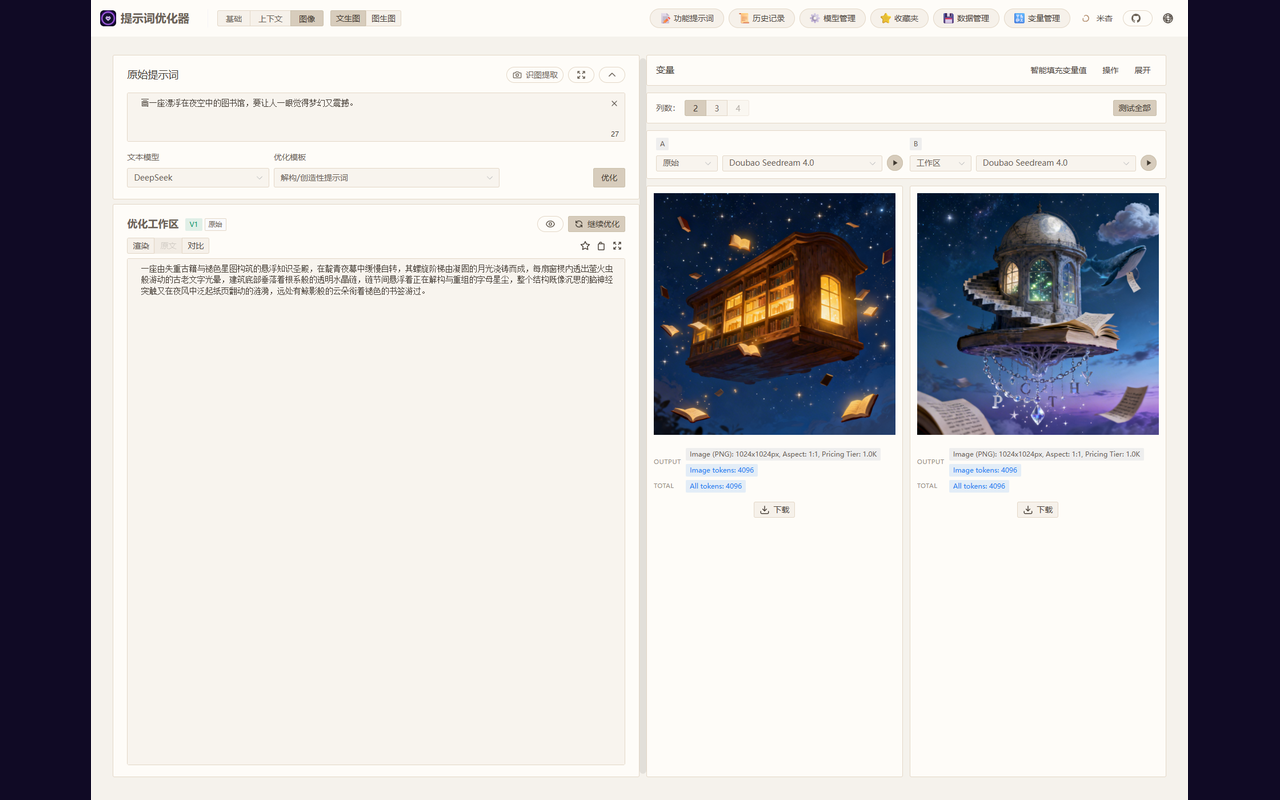Open column B Doubao Seedream 4.0 dropdown

point(1056,163)
